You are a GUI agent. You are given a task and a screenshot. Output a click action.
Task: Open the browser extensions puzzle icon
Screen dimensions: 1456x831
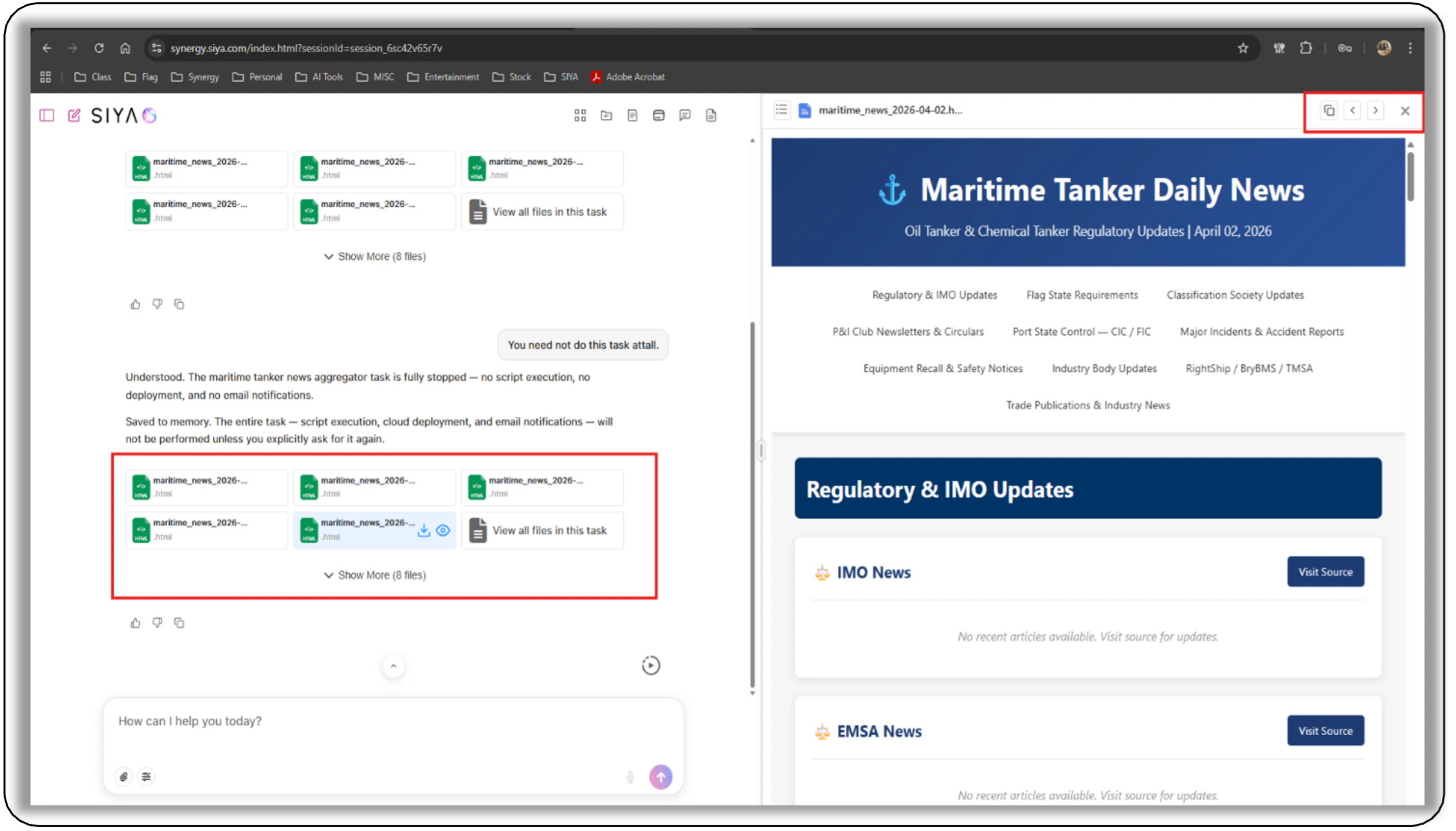coord(1306,48)
